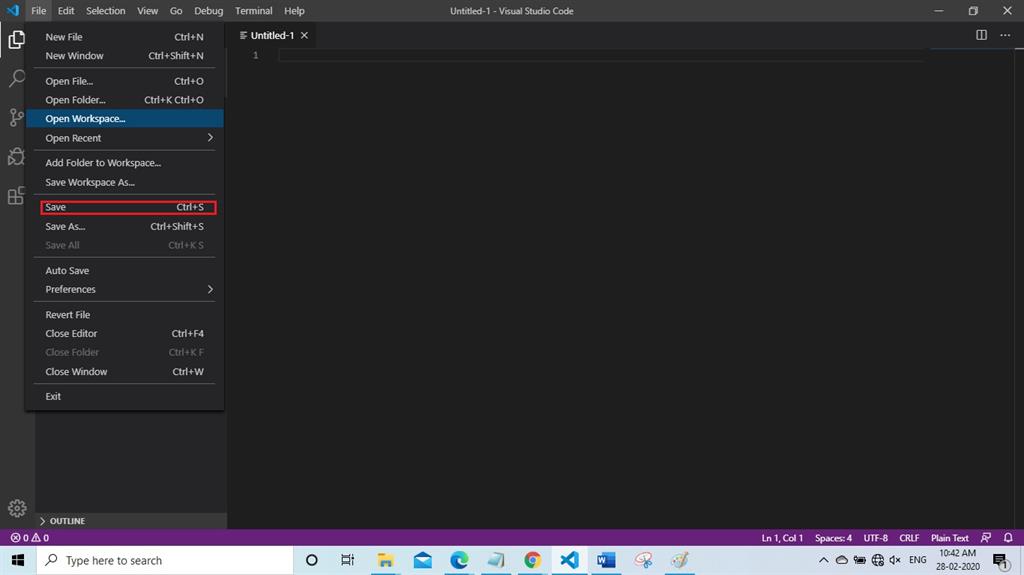This screenshot has width=1024, height=575.
Task: Select Close Window menu item
Action: point(125,371)
